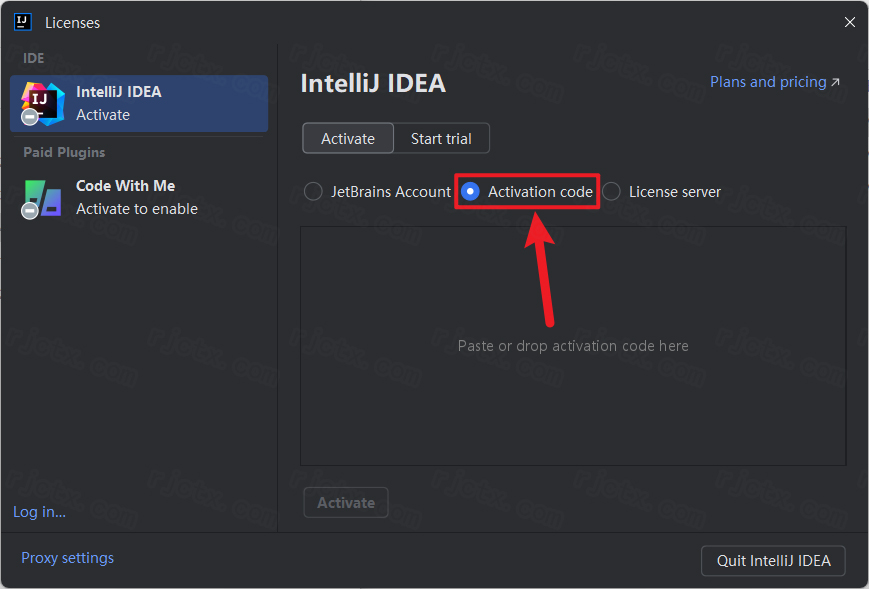Close the Licenses dialog window
This screenshot has height=589, width=869.
coord(849,22)
